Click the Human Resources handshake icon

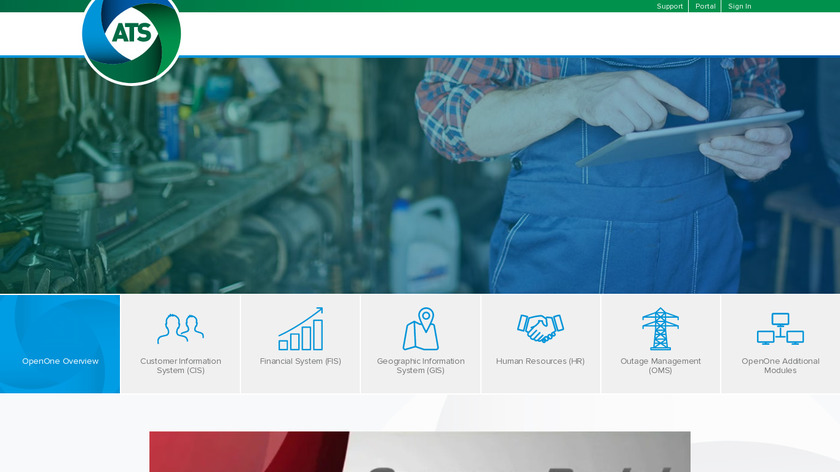[540, 327]
